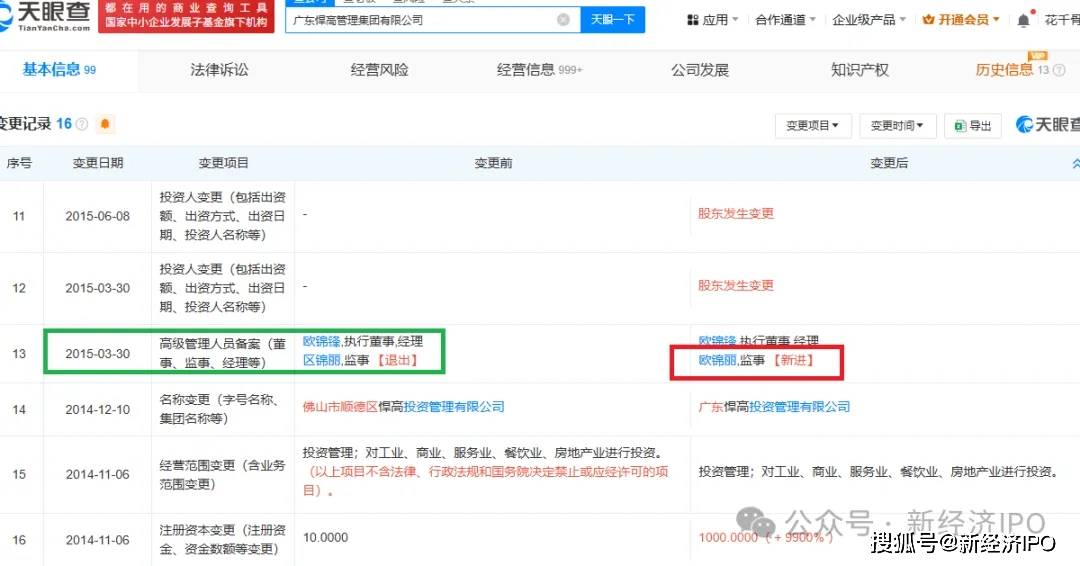1080x566 pixels.
Task: Open the 欧锦丽 监事 link
Action: tap(718, 360)
